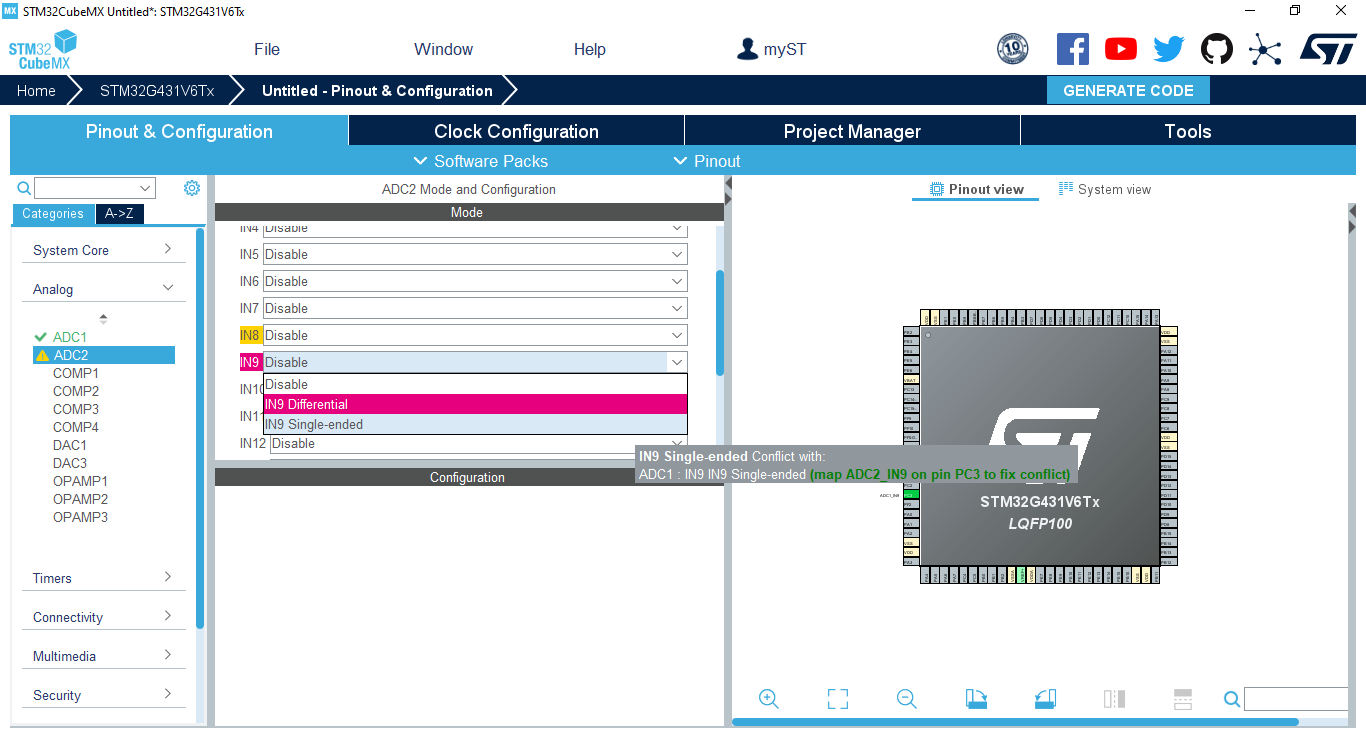Screen dimensions: 1366x738
Task: Switch to the Clock Configuration tab
Action: coord(515,131)
